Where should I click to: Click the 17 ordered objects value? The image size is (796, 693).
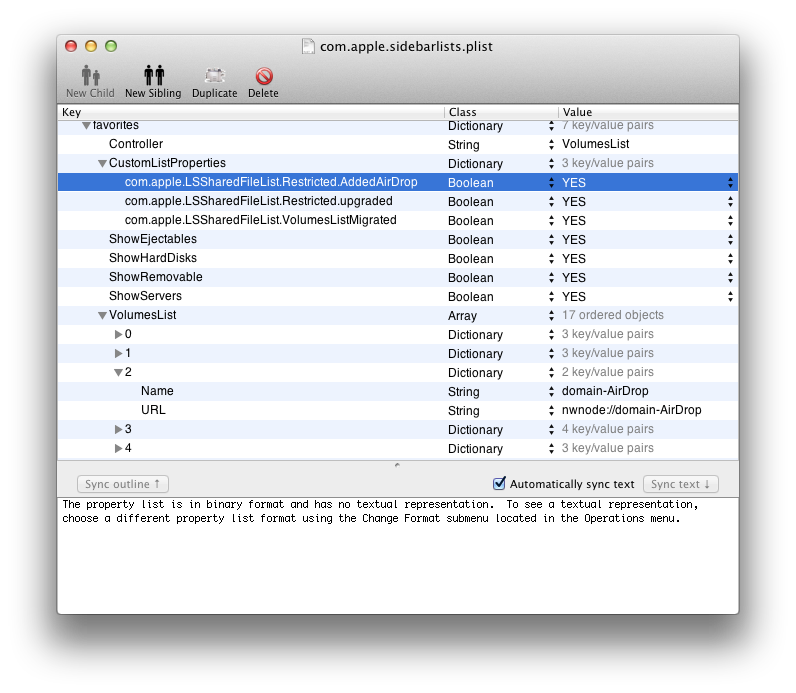[x=613, y=315]
